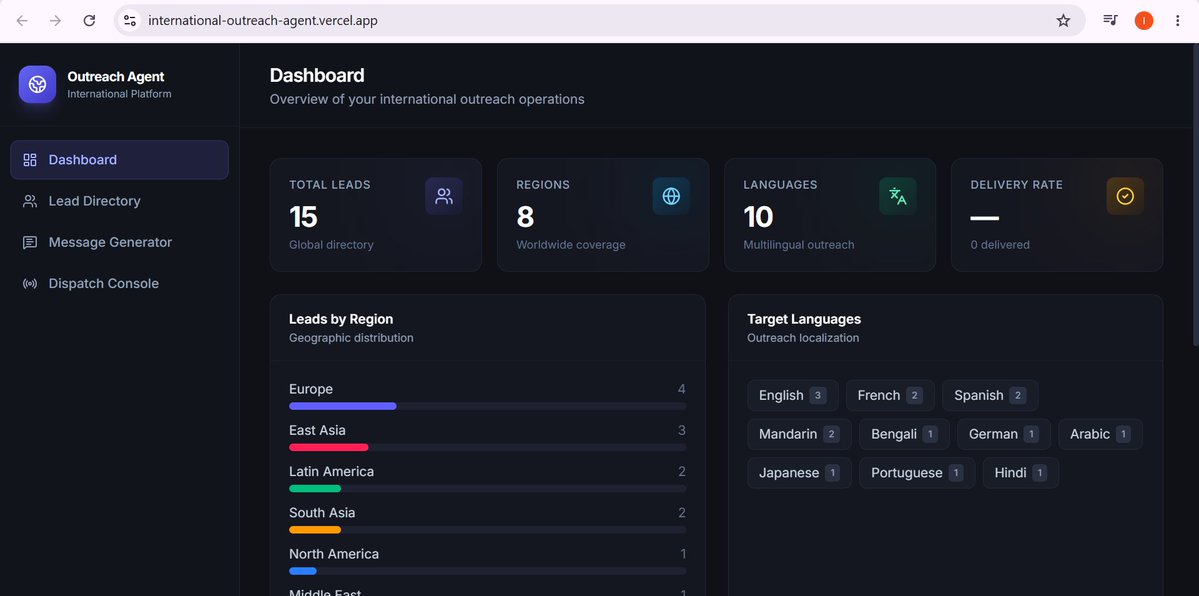This screenshot has height=596, width=1199.
Task: Bookmark this page with the star icon
Action: (1063, 21)
